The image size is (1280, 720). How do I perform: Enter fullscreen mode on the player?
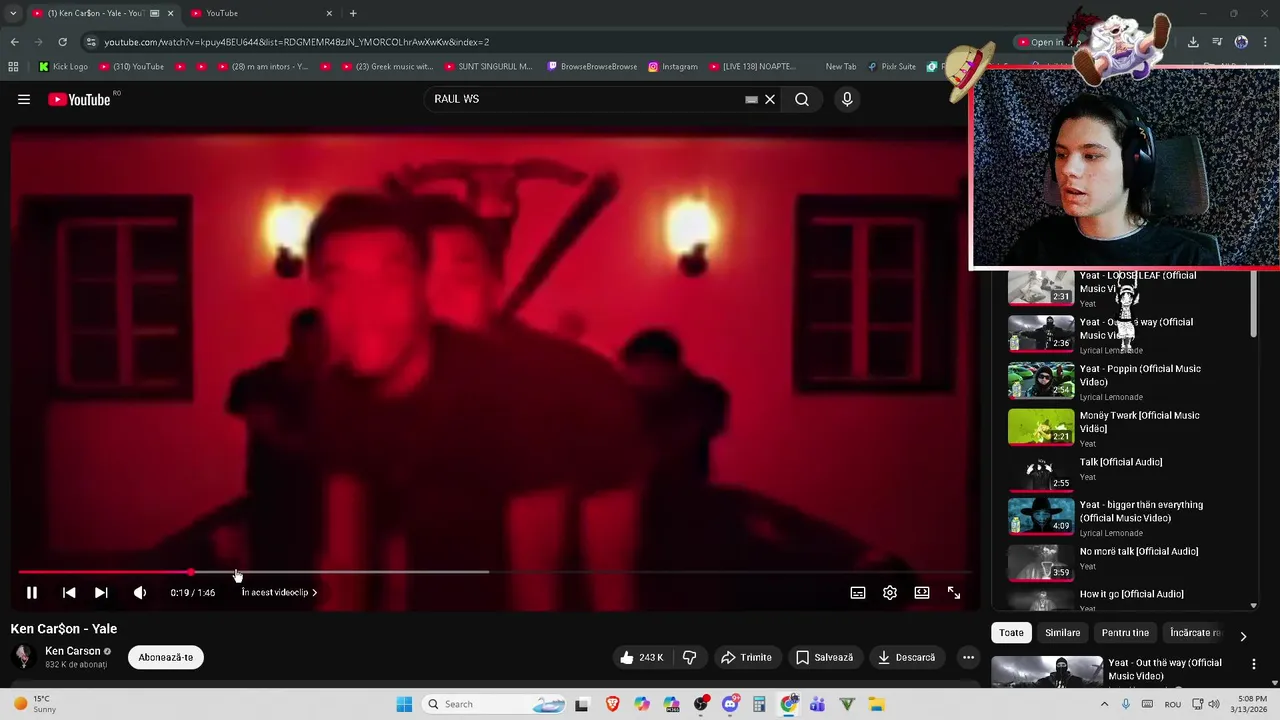(954, 593)
